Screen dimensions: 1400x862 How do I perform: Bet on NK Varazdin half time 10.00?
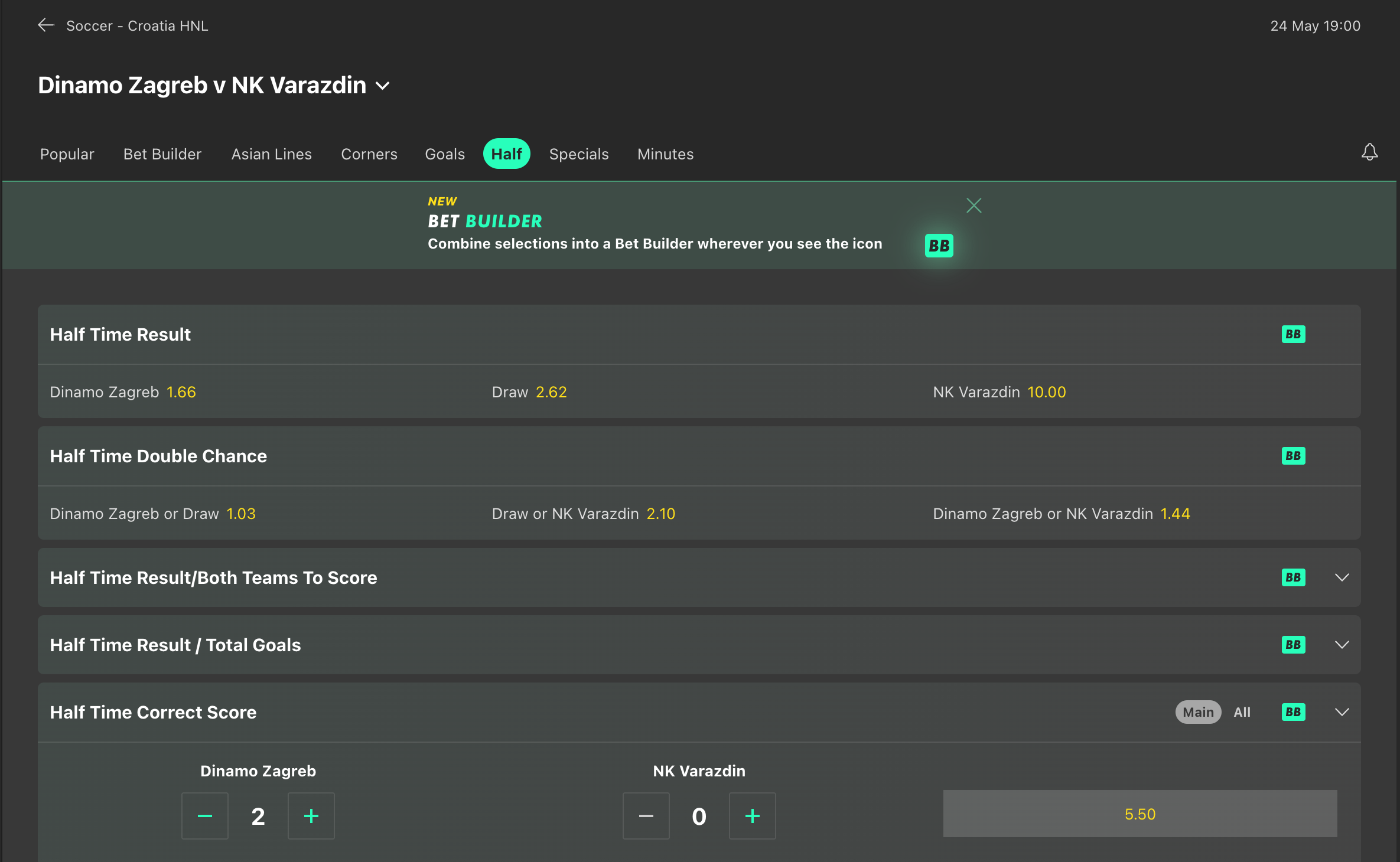pos(999,392)
